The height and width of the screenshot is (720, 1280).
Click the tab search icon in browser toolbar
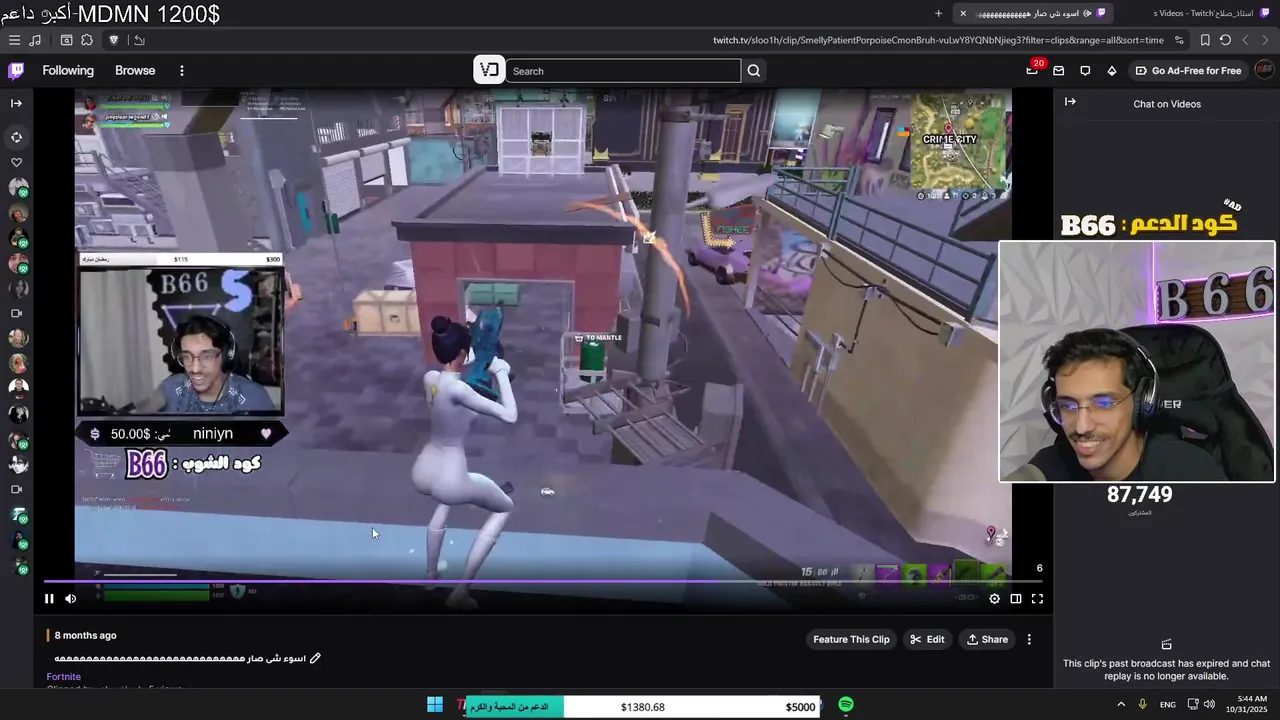[66, 40]
